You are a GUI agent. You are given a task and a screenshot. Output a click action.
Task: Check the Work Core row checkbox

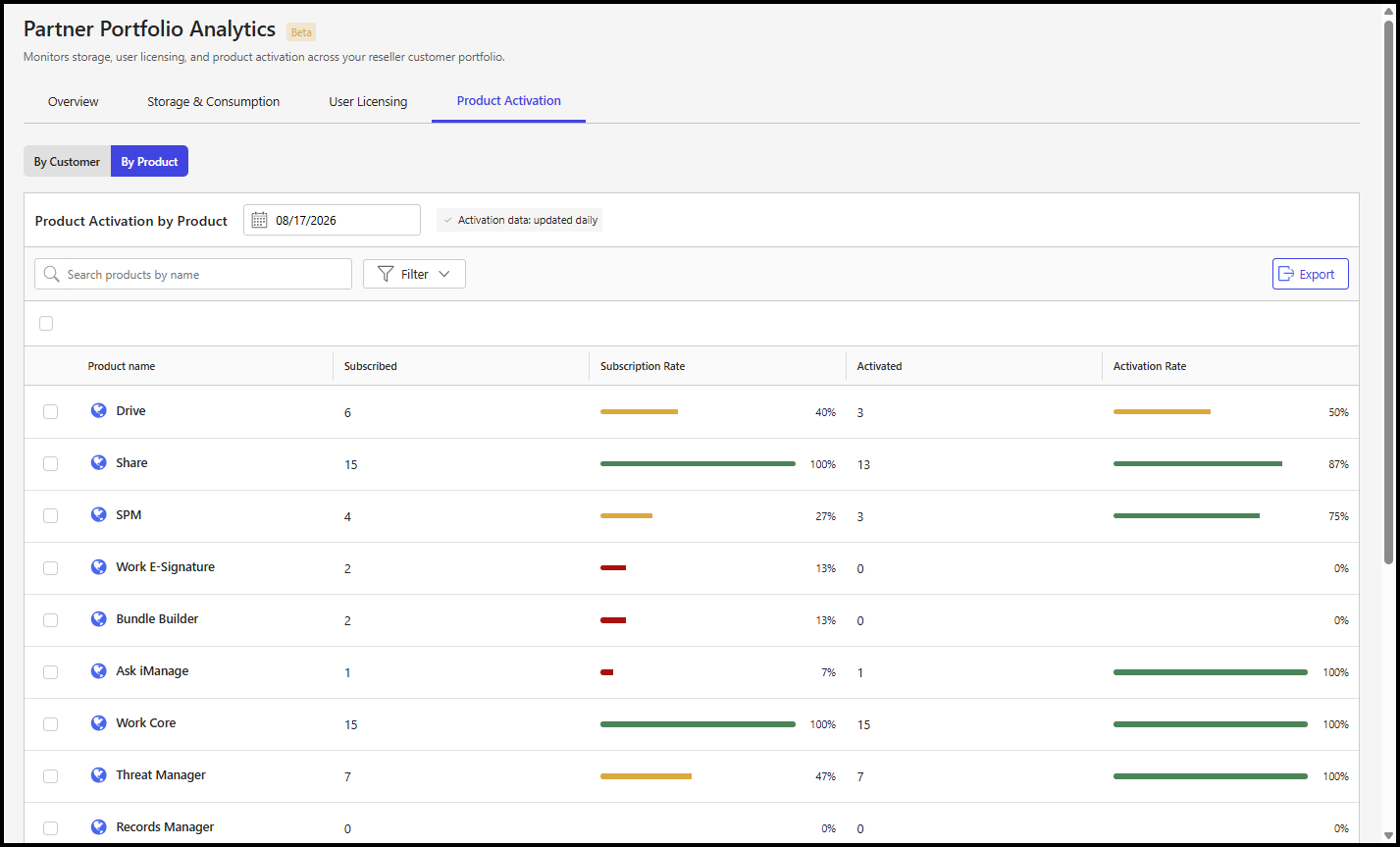tap(50, 723)
